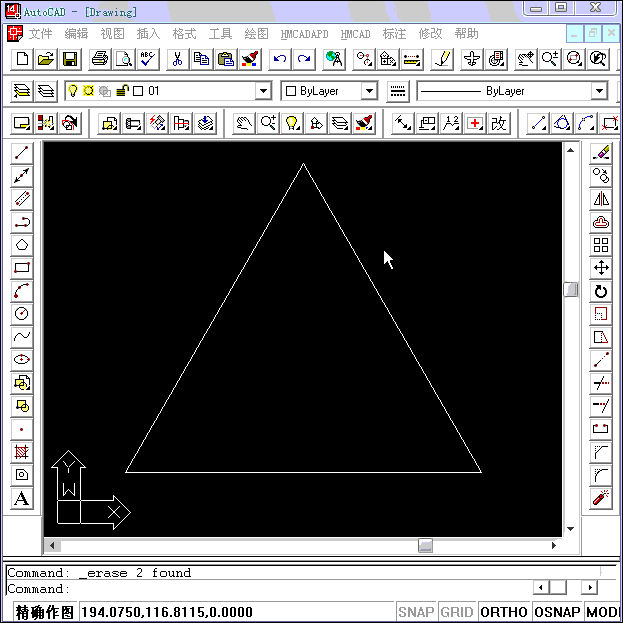Image resolution: width=623 pixels, height=623 pixels.
Task: Click the Redo arrow icon
Action: 304,60
